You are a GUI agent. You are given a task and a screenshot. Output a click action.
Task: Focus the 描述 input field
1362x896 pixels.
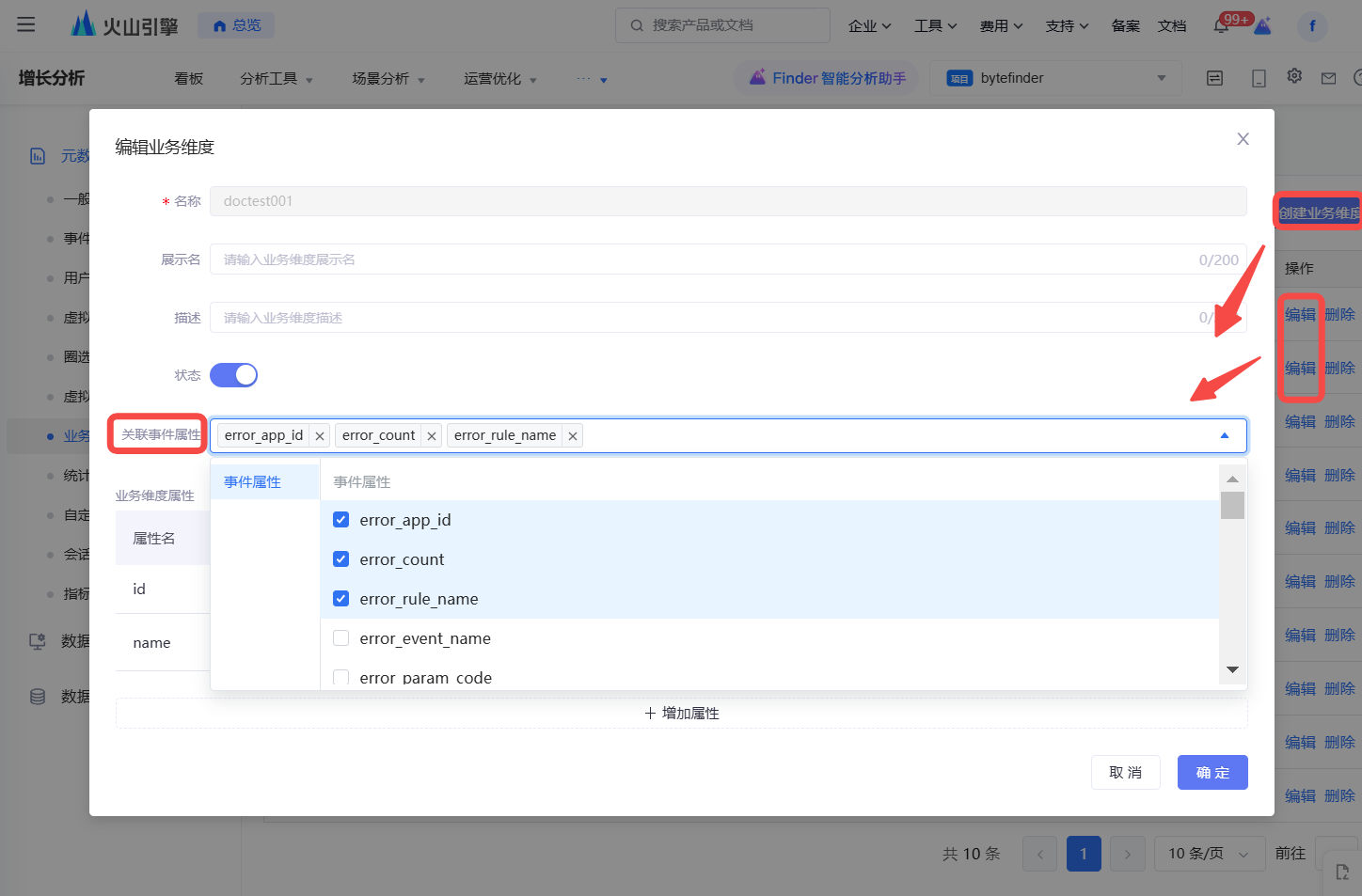point(728,318)
